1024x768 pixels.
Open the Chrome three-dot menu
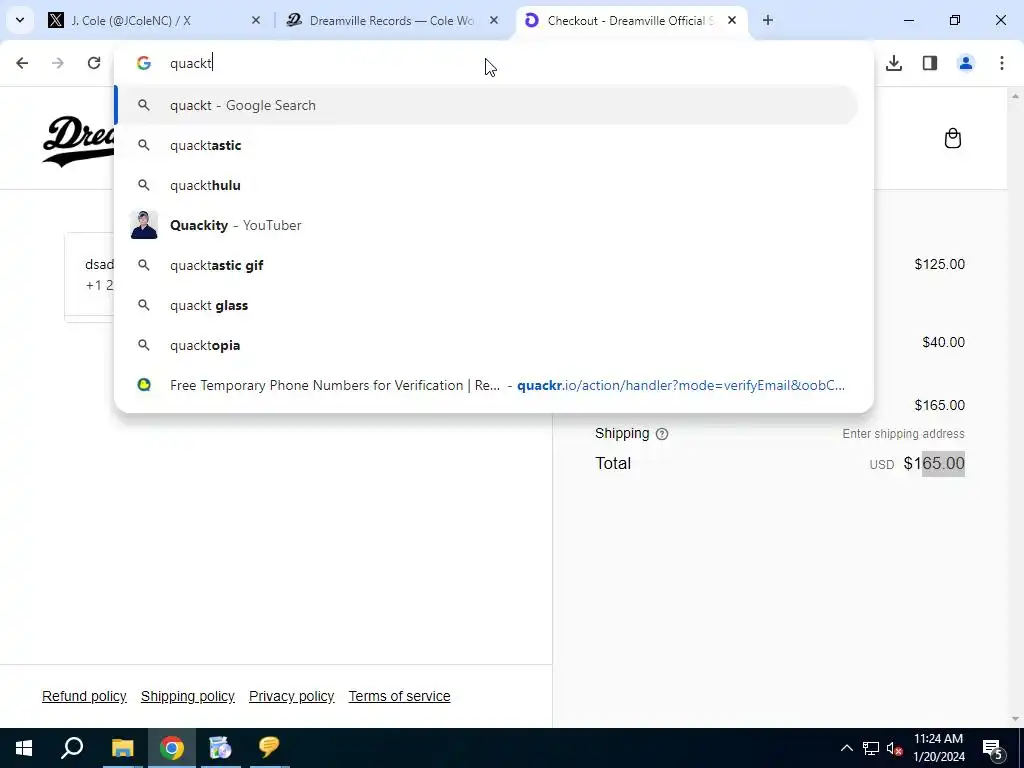tap(1002, 63)
